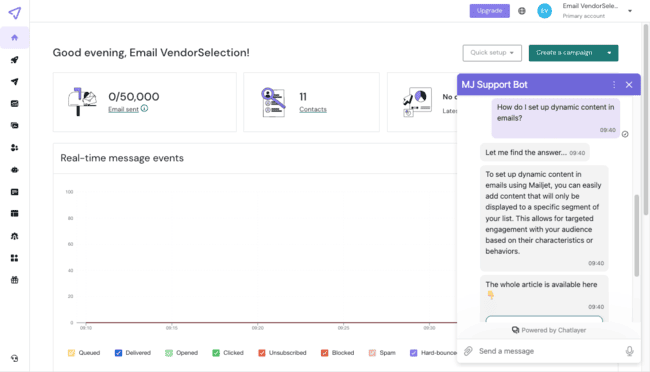The image size is (650, 372).
Task: Click the 'MJ Support Bot' chat title
Action: pos(494,85)
